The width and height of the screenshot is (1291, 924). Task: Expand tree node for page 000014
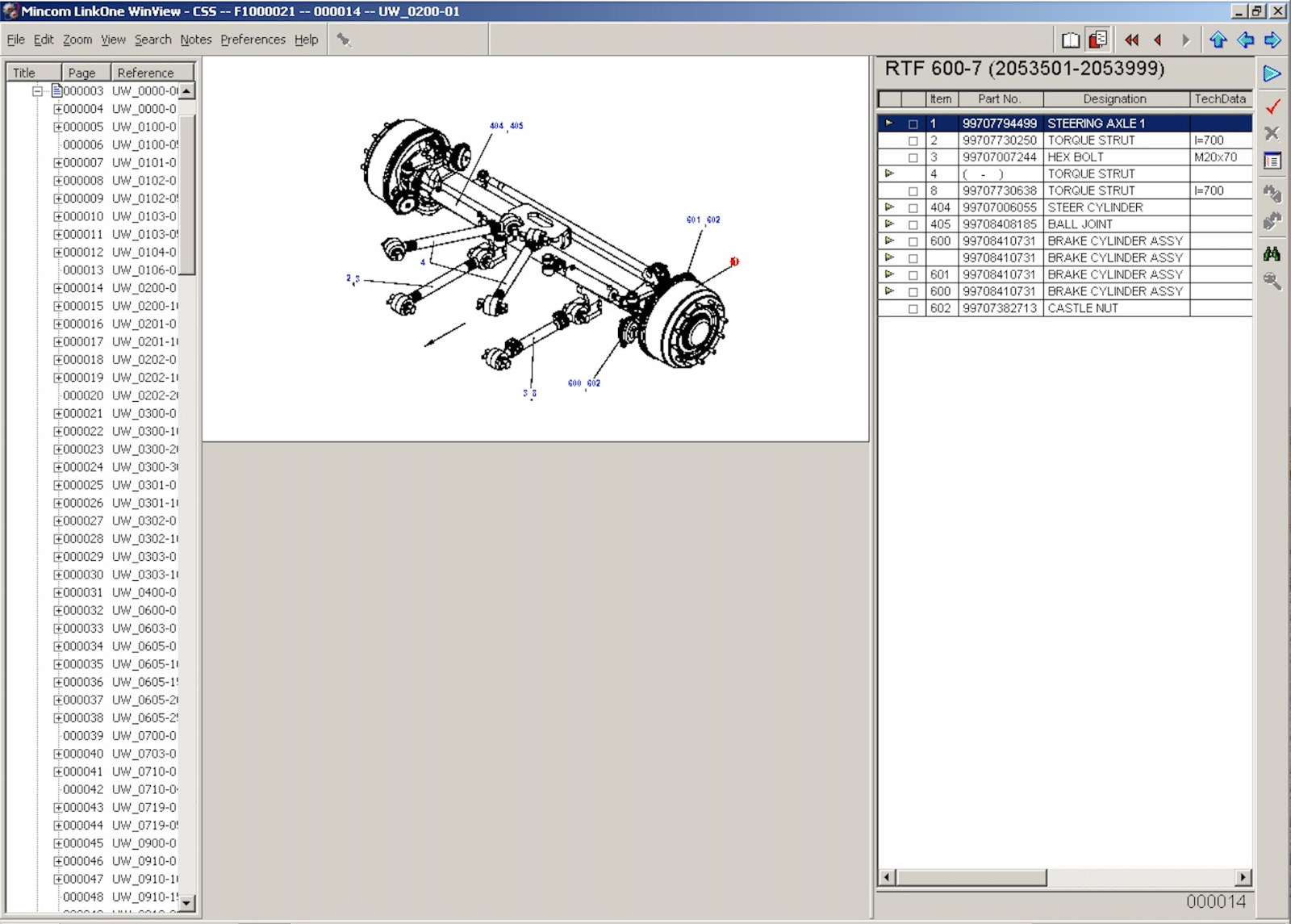[x=57, y=288]
